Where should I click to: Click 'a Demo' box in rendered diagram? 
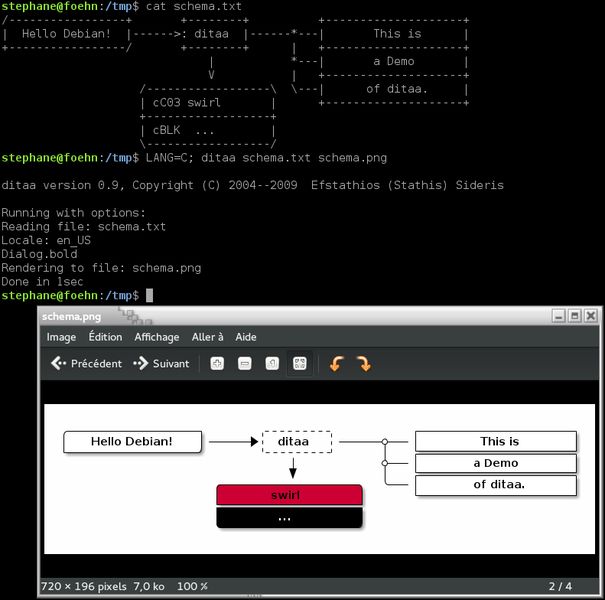click(496, 463)
